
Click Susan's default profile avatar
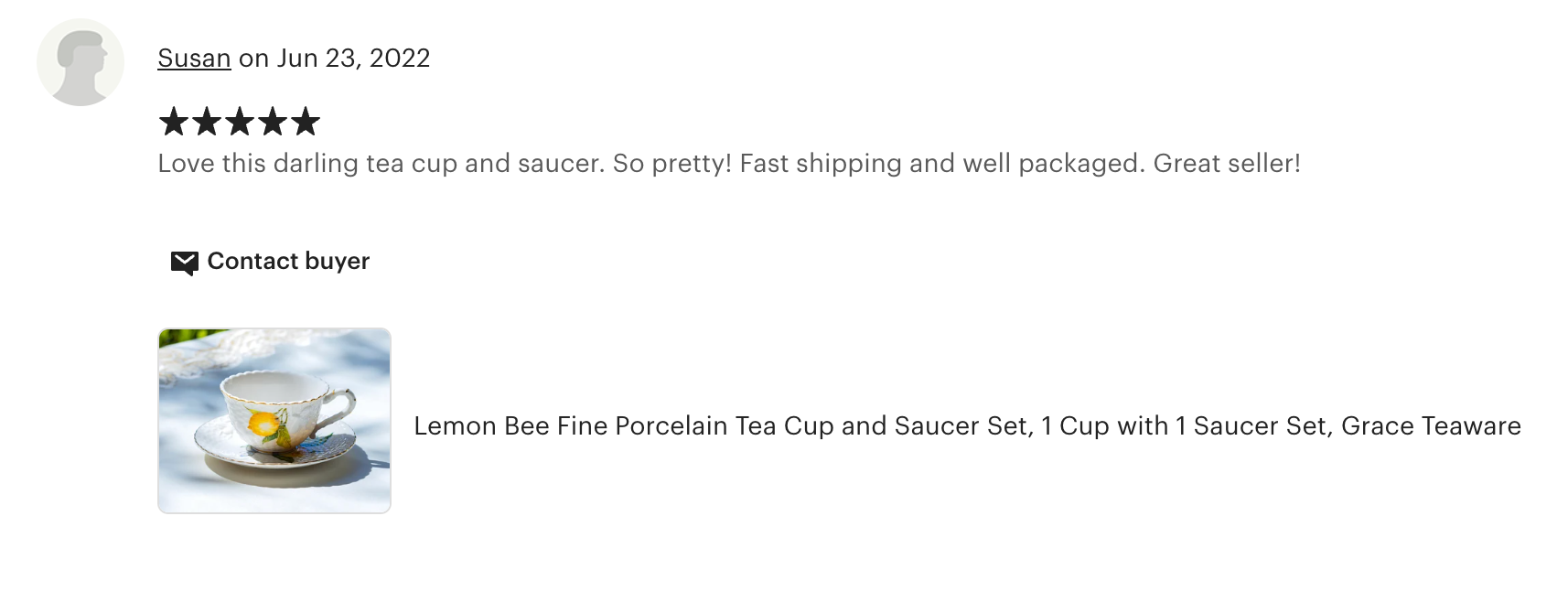click(x=81, y=62)
